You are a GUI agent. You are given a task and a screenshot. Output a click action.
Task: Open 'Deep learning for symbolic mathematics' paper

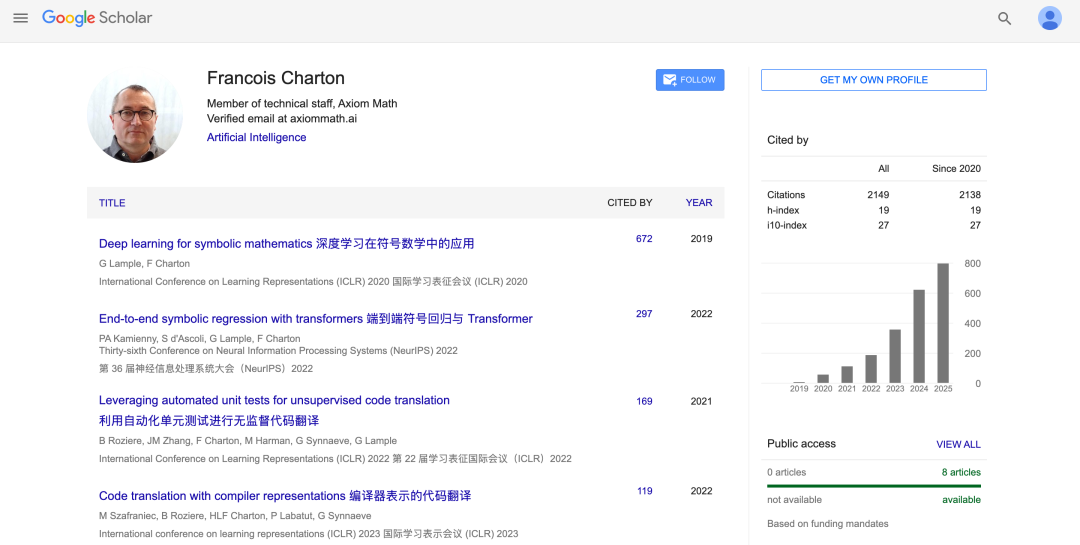click(286, 243)
